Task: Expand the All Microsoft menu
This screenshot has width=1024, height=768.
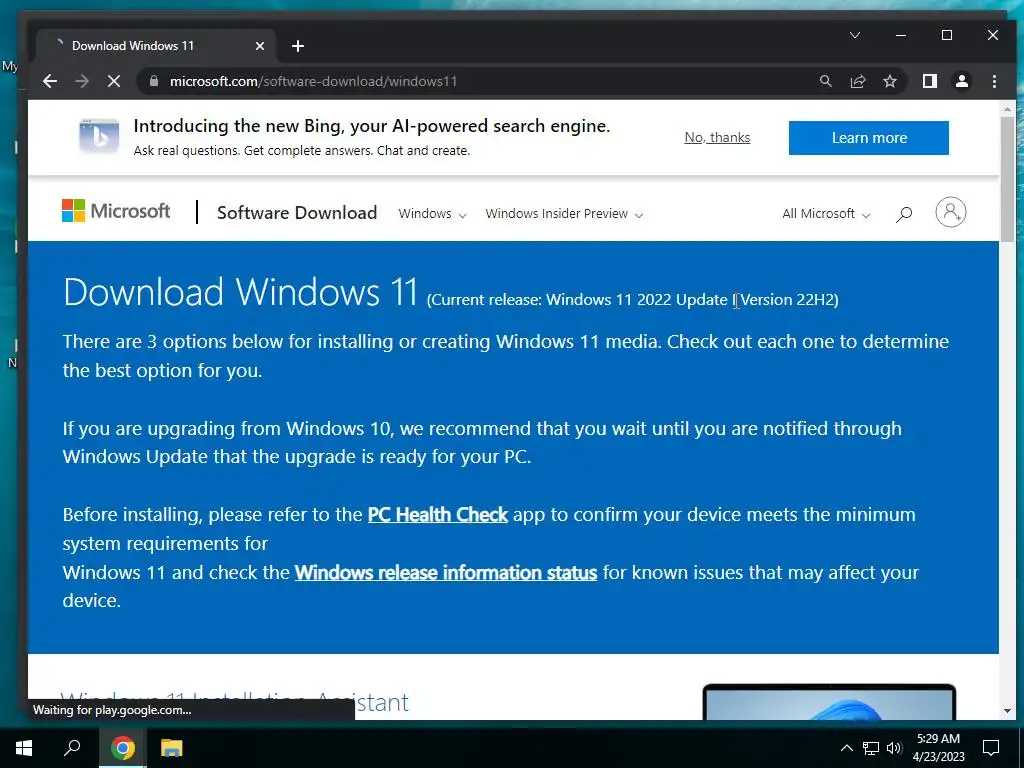Action: click(x=826, y=214)
